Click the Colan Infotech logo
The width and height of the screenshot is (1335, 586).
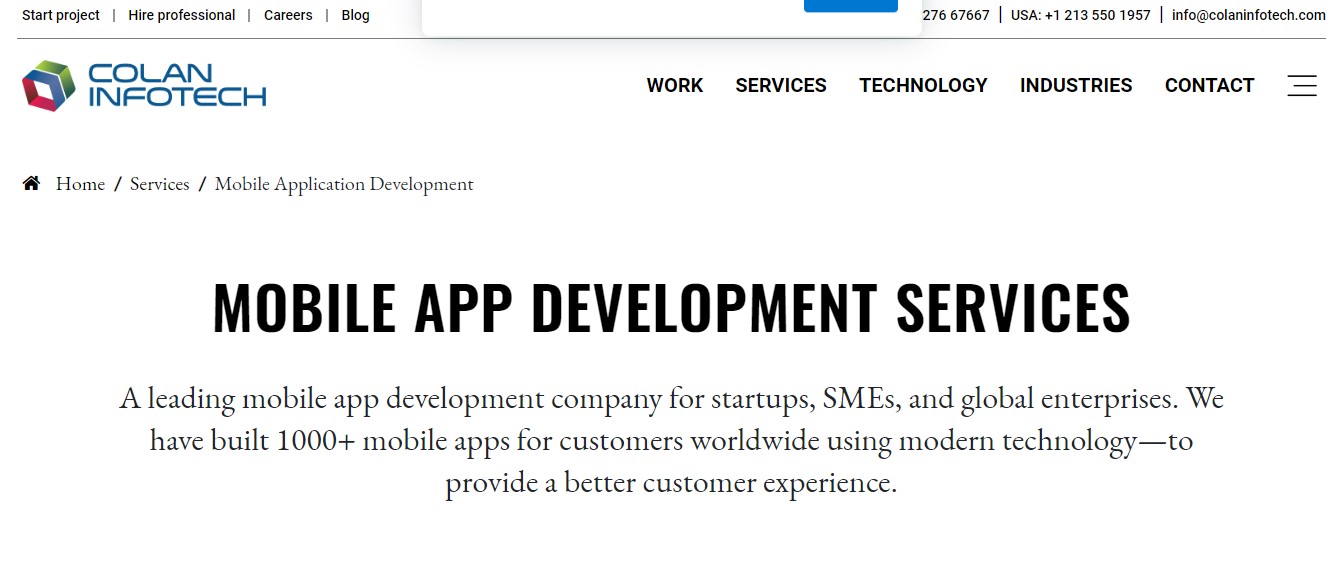click(144, 86)
